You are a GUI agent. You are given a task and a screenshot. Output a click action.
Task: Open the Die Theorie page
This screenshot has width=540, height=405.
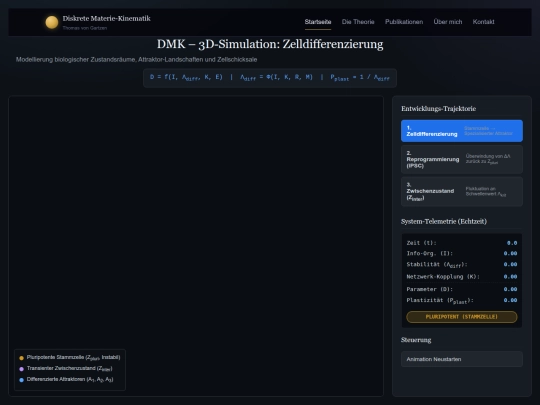pos(358,22)
